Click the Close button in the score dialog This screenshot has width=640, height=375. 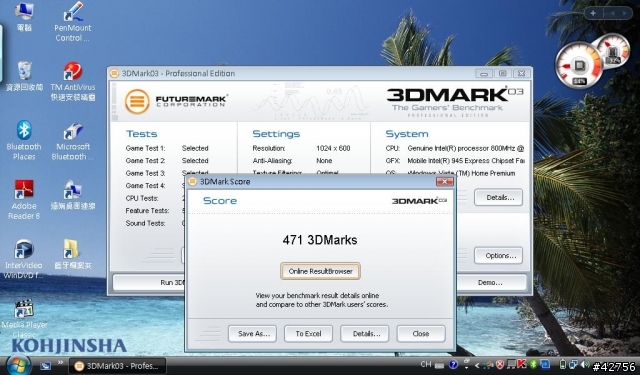click(420, 334)
